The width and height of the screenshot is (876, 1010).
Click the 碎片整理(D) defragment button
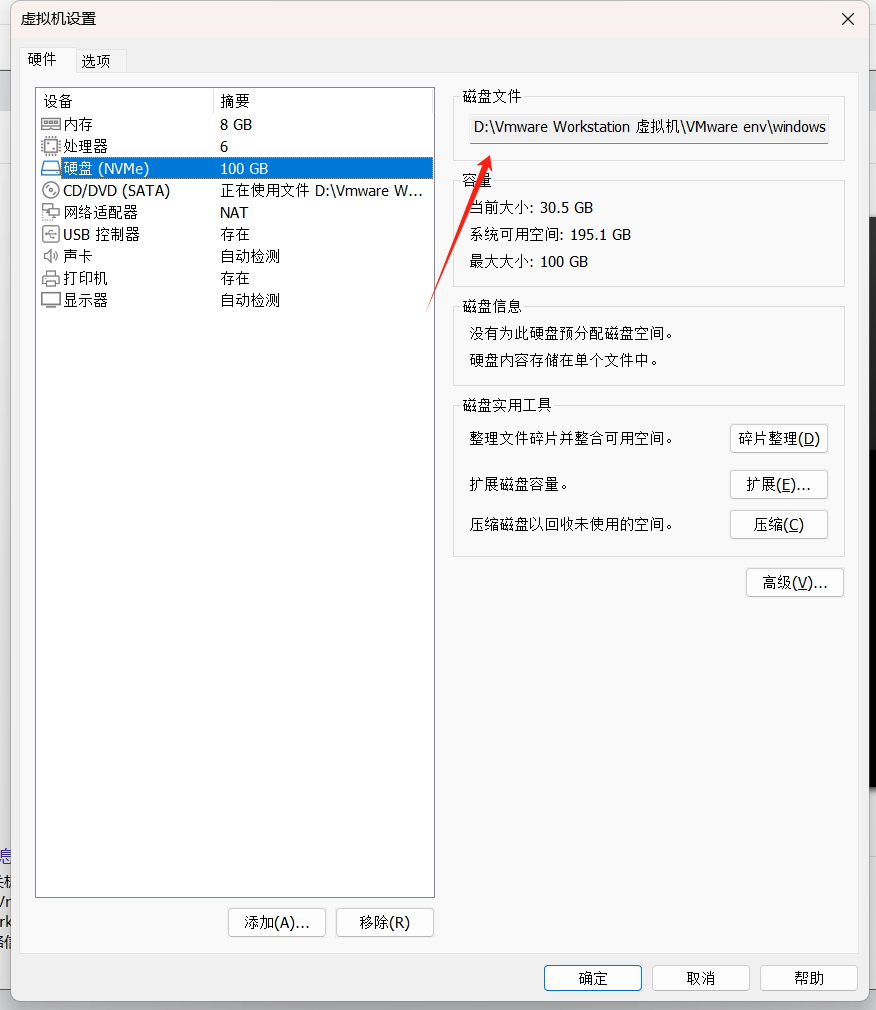click(x=778, y=438)
